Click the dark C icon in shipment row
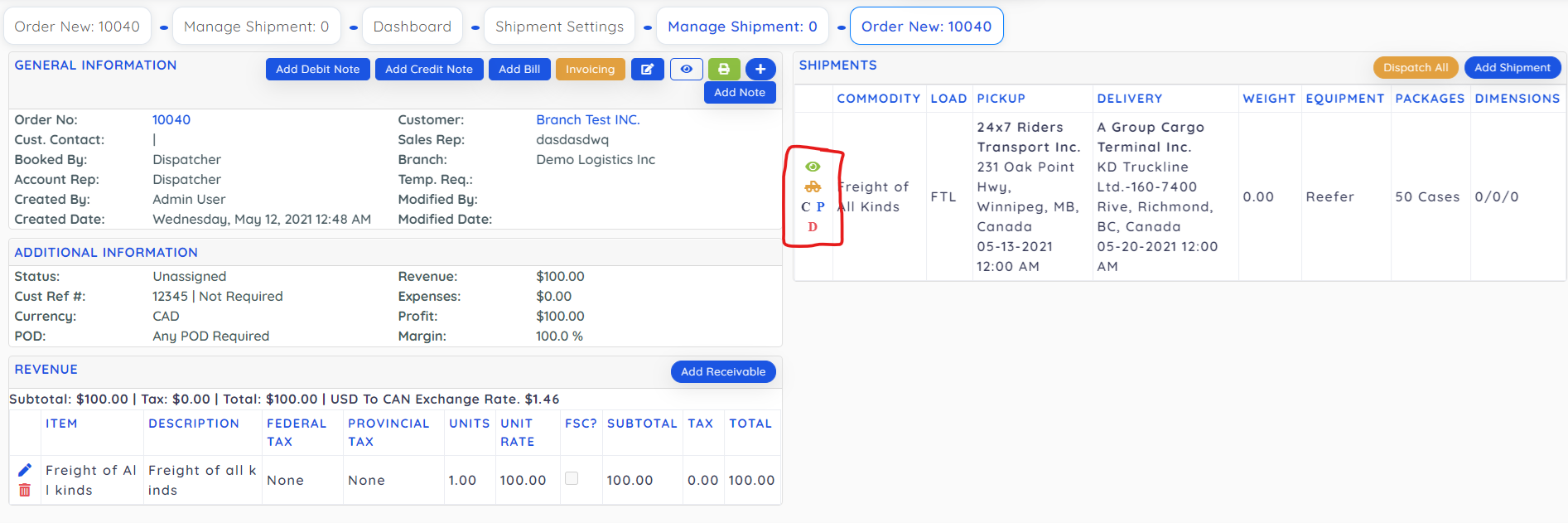This screenshot has height=523, width=1568. click(805, 207)
